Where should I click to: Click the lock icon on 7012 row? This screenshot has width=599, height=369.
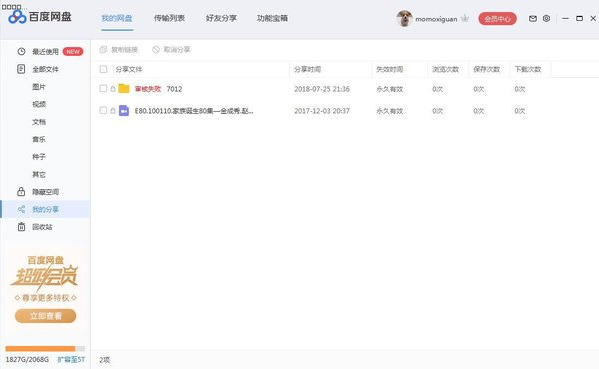click(113, 89)
